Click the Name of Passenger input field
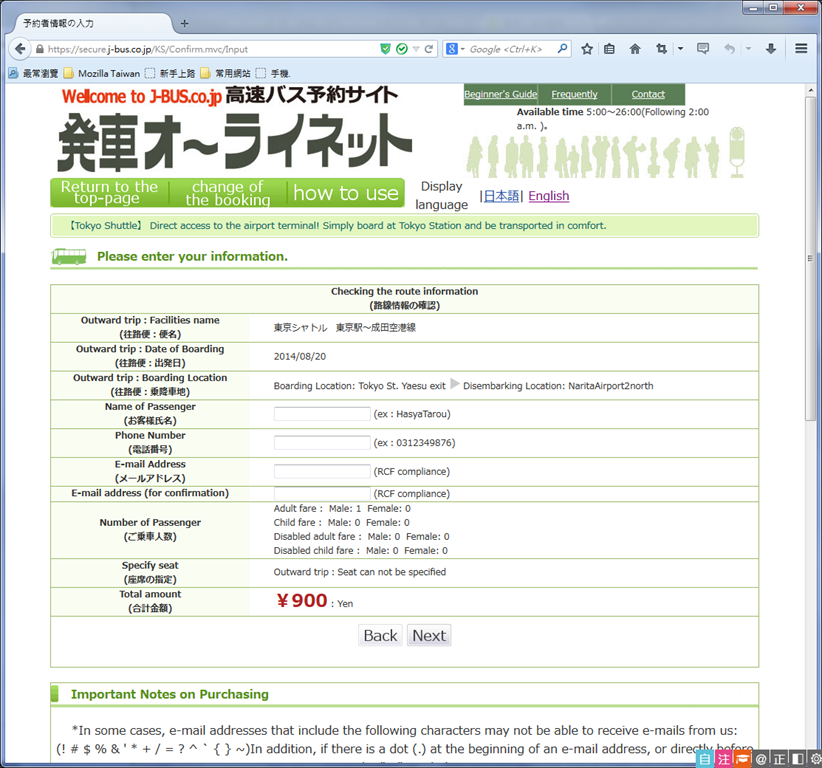The image size is (822, 768). [322, 414]
